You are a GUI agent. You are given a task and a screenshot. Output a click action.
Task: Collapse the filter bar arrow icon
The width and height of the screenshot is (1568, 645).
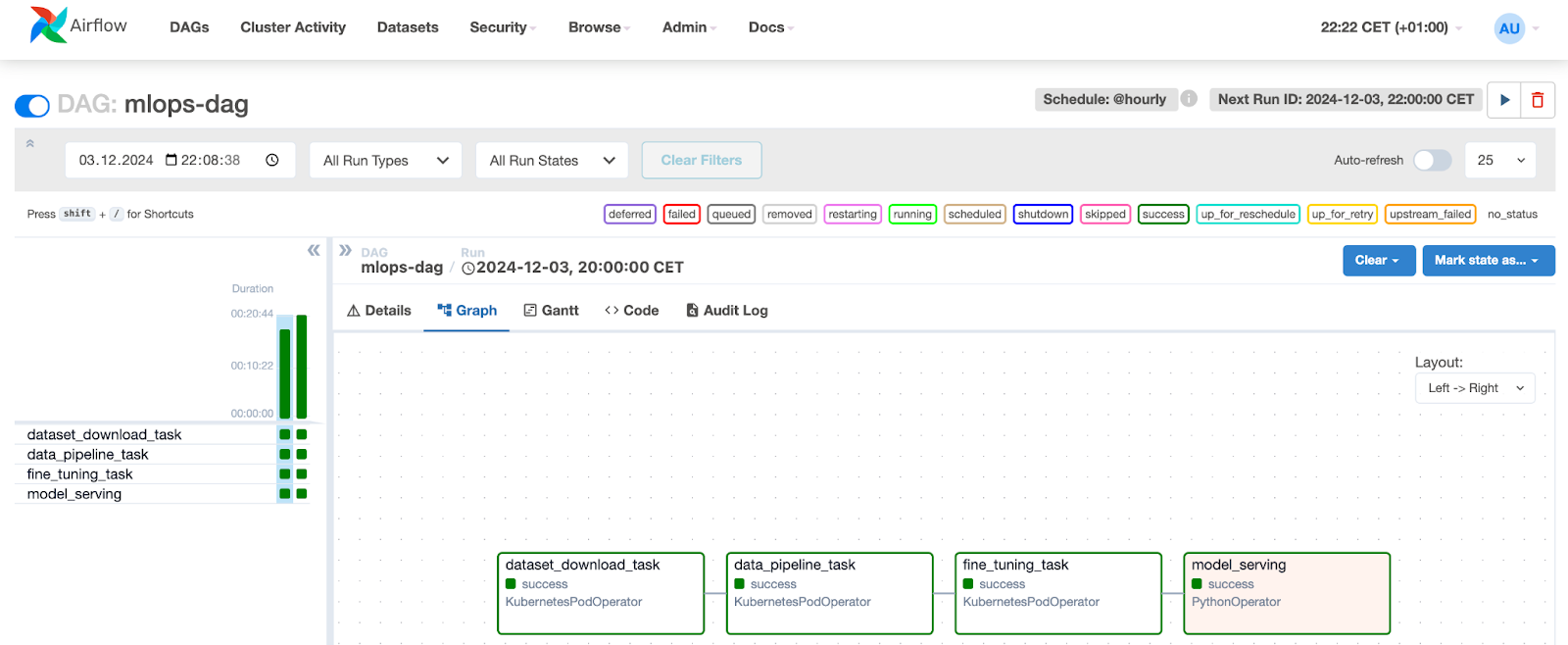click(30, 143)
